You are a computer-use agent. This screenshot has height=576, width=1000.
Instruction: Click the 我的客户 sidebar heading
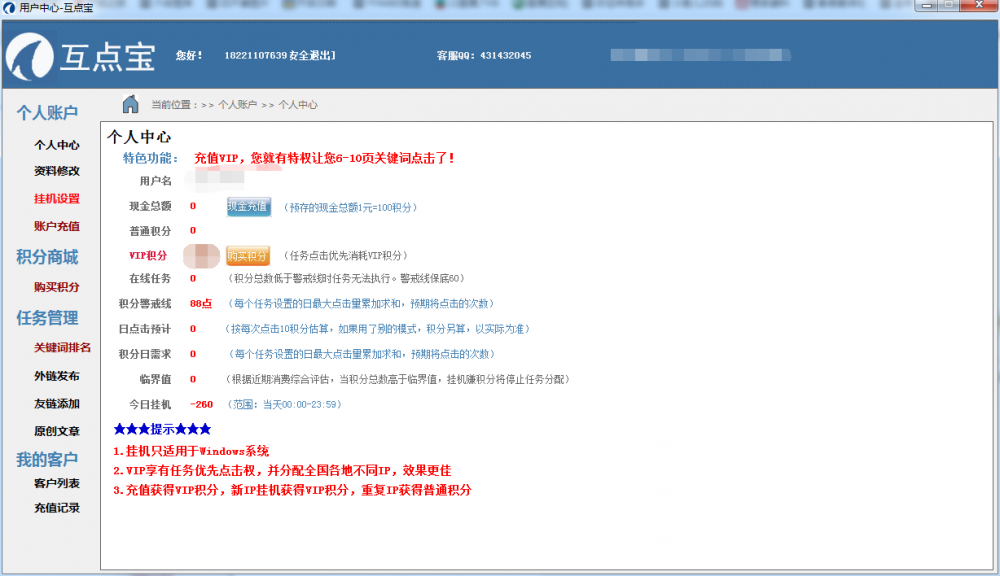click(x=47, y=459)
